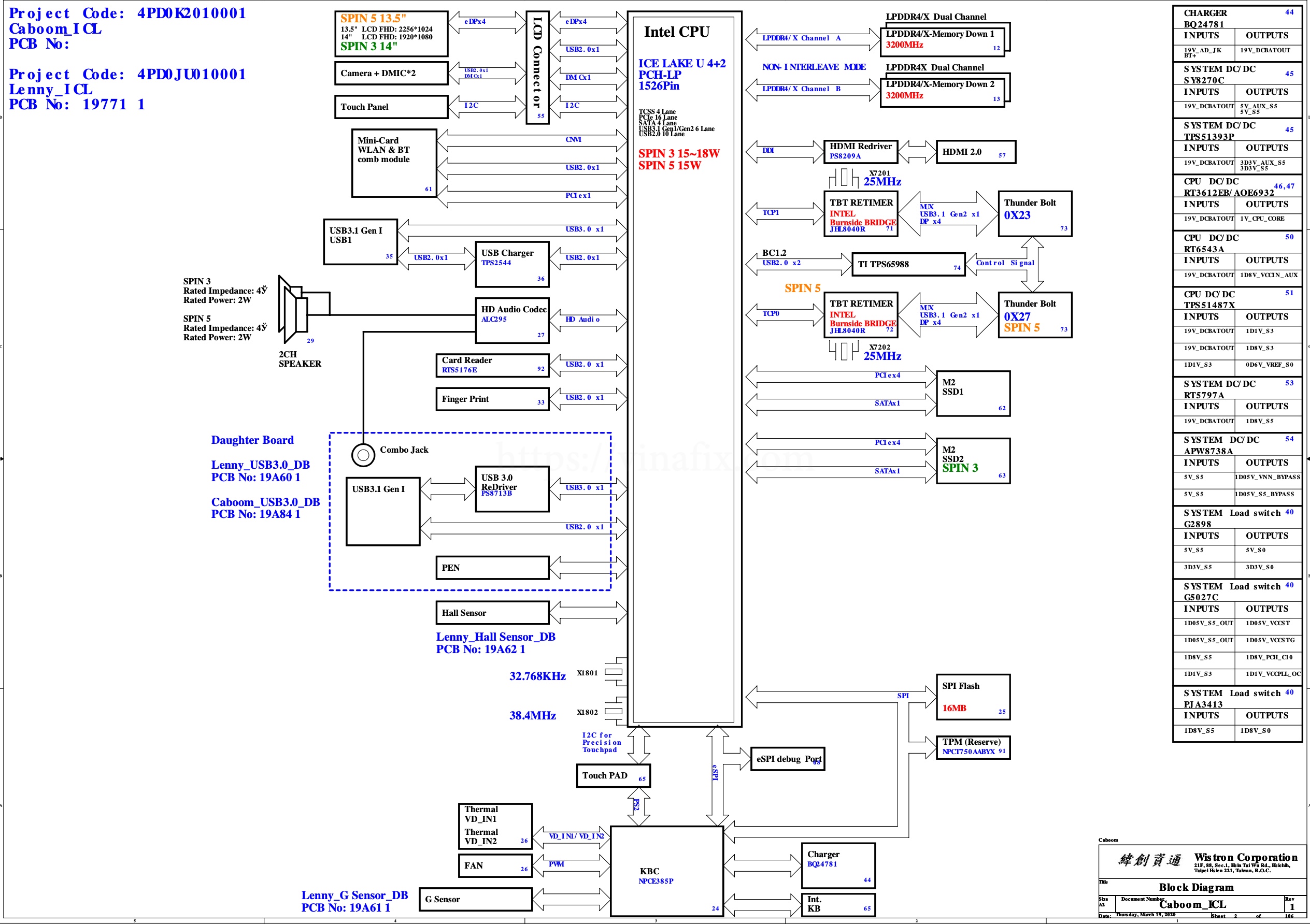Viewport: 1310px width, 924px height.
Task: Click the PEN block
Action: coord(492,568)
